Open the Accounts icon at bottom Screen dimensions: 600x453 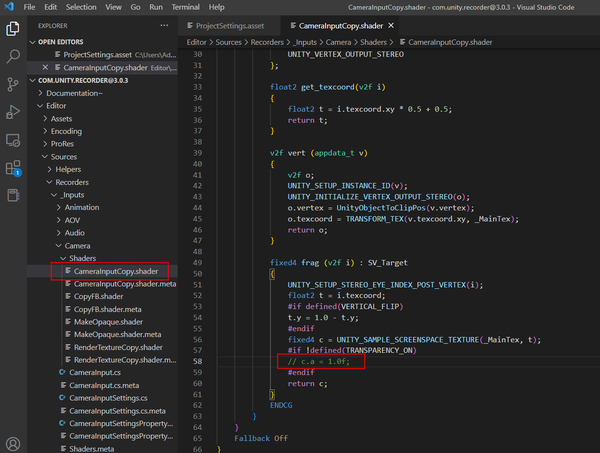(13, 443)
